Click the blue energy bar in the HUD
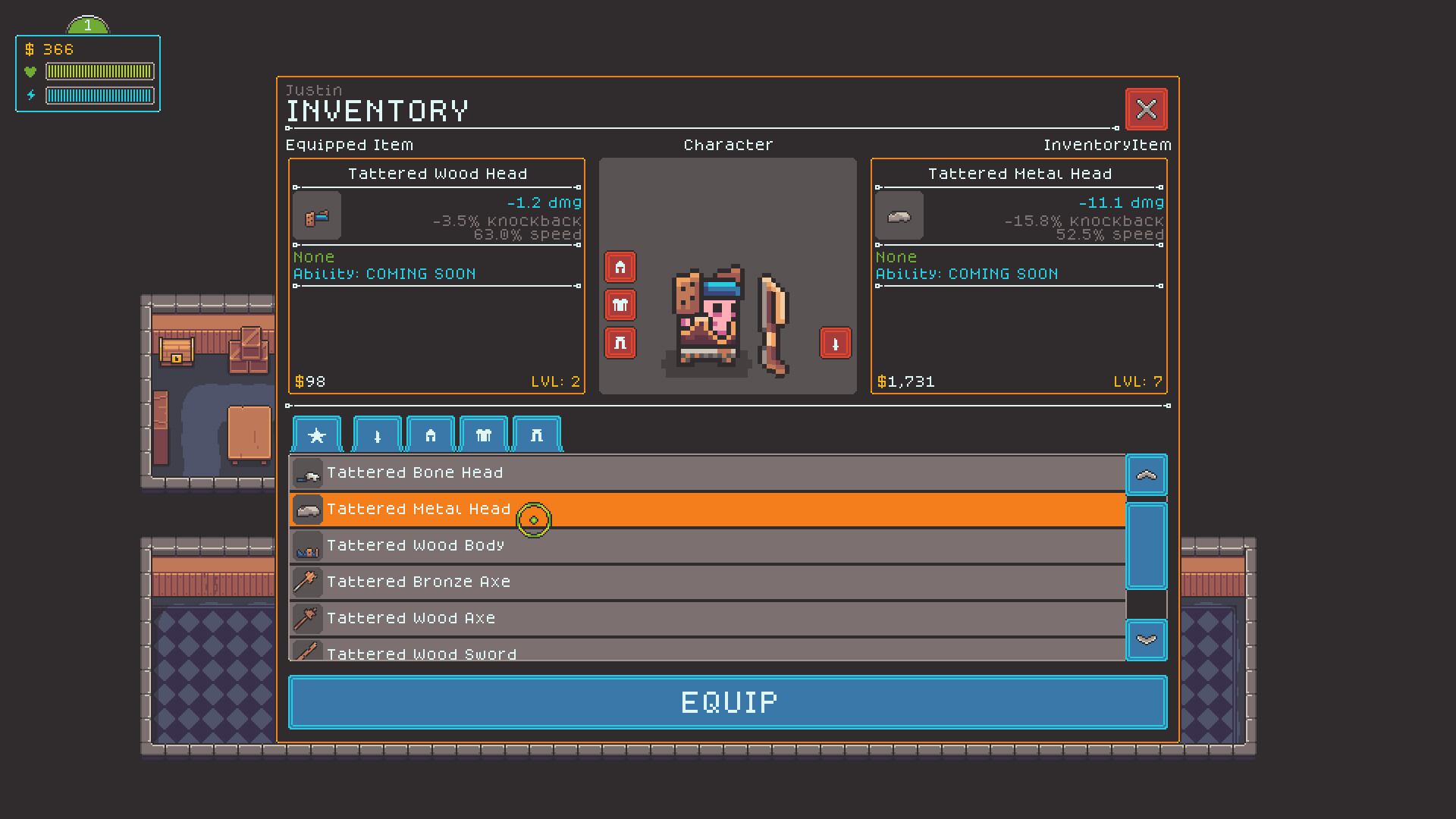This screenshot has width=1456, height=819. [101, 96]
